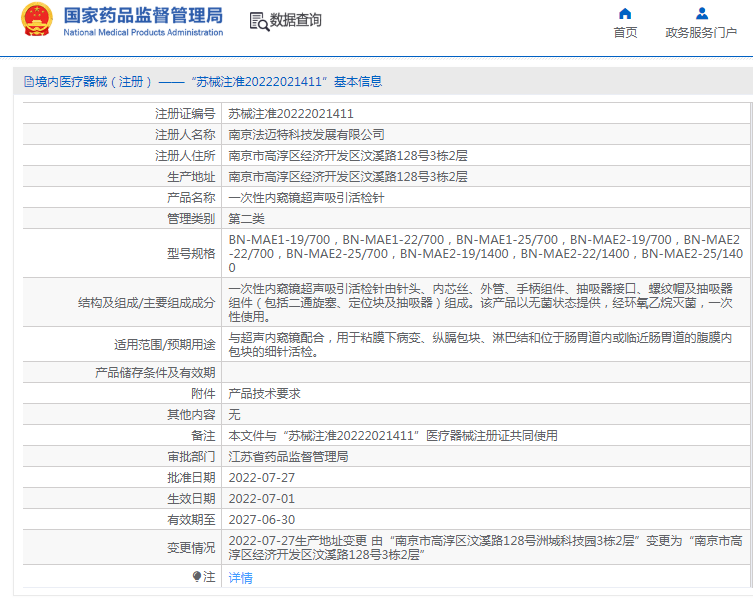Screen dimensions: 753x600
Task: Click the 生产地址 address value
Action: pyautogui.click(x=348, y=177)
